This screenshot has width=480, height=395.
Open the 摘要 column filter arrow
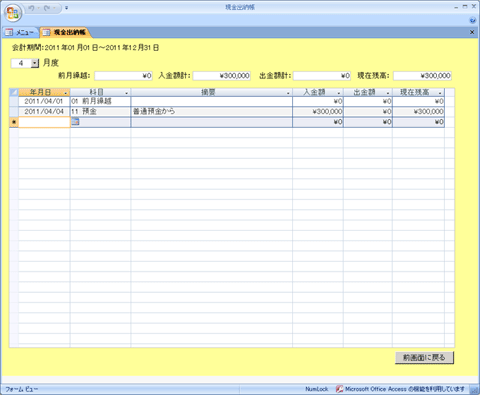(x=288, y=93)
